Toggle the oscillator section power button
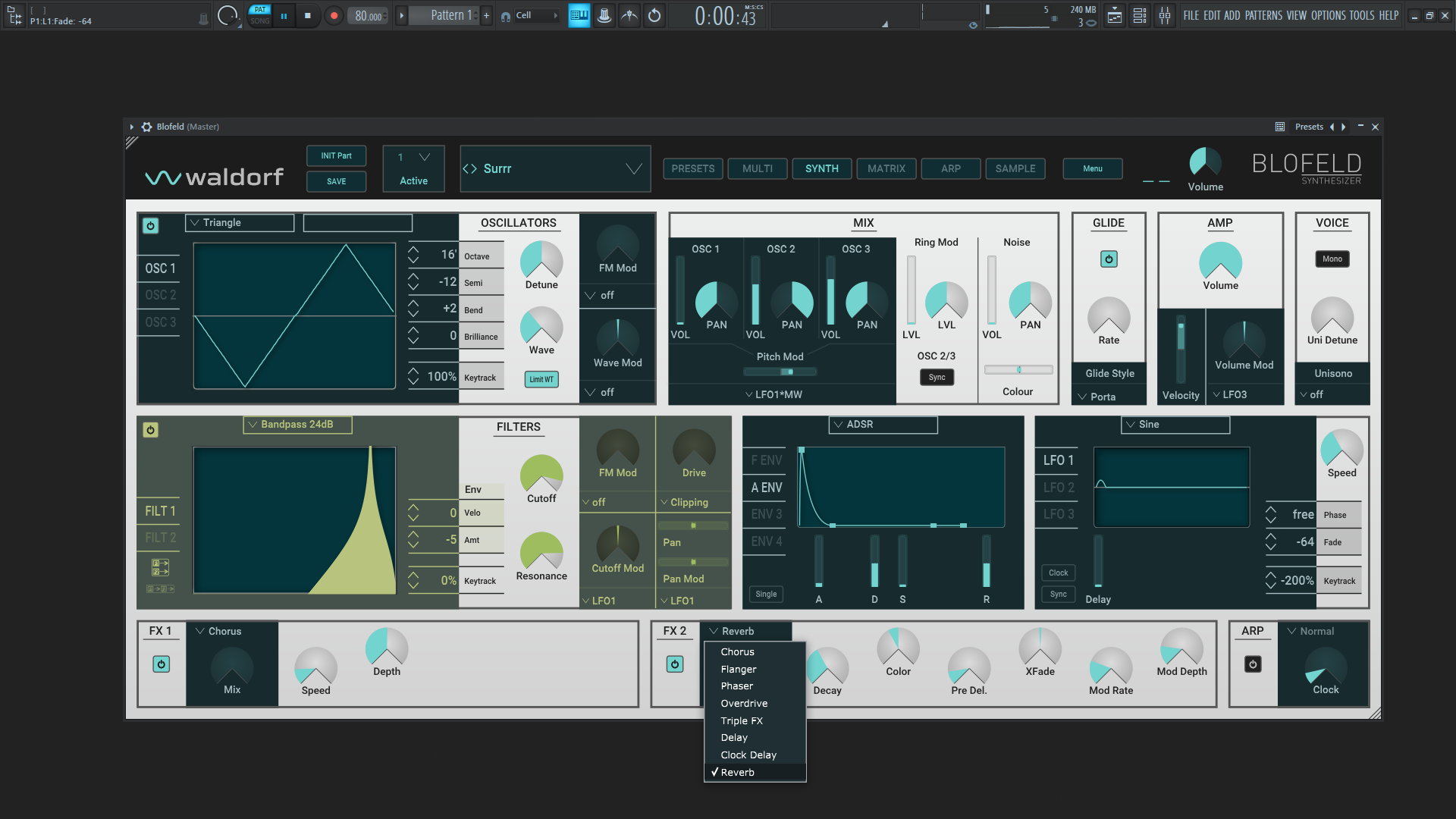The image size is (1456, 819). tap(151, 226)
